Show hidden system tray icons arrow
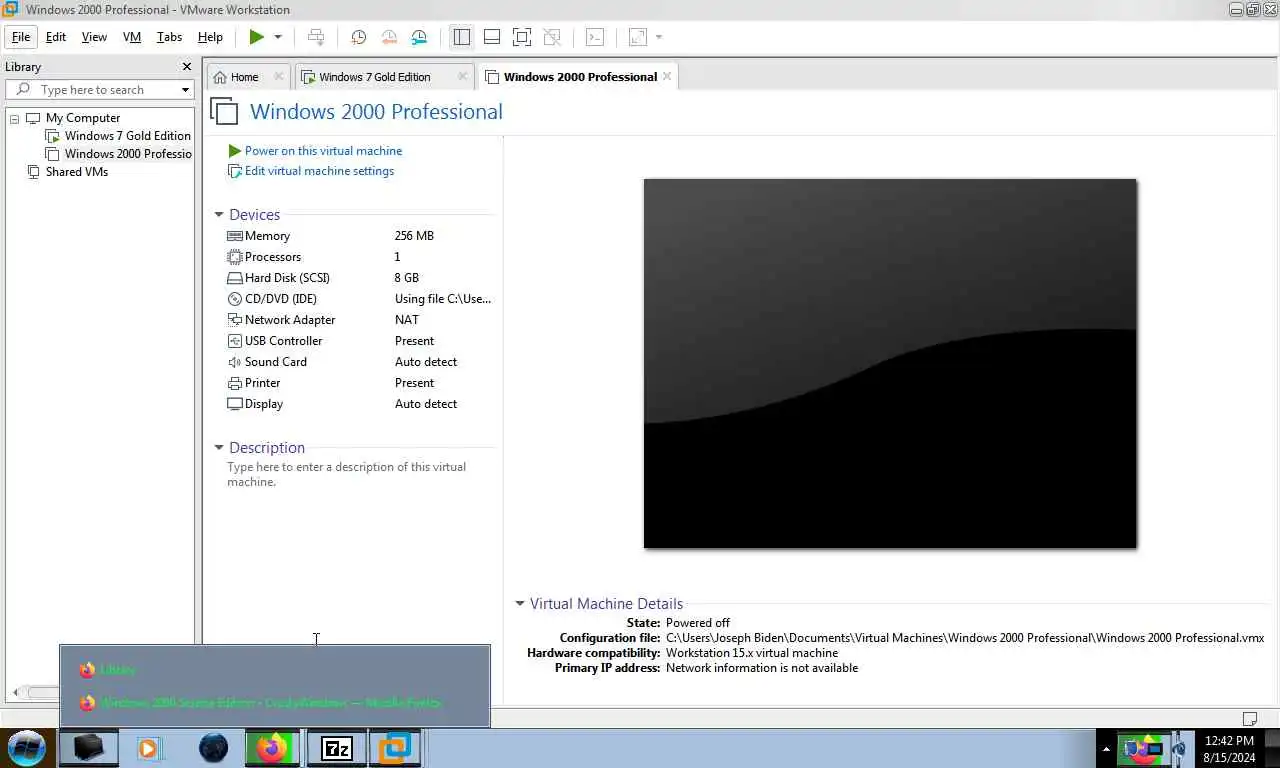The width and height of the screenshot is (1280, 768). tap(1106, 748)
